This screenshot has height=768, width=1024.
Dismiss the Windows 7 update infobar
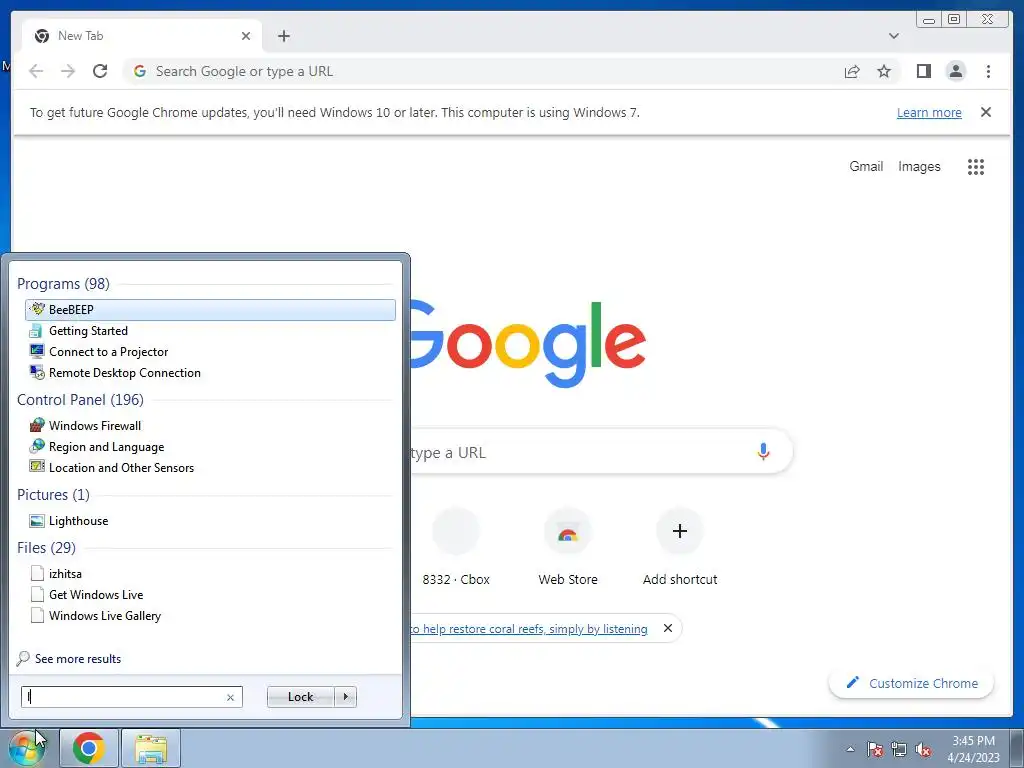pyautogui.click(x=986, y=112)
